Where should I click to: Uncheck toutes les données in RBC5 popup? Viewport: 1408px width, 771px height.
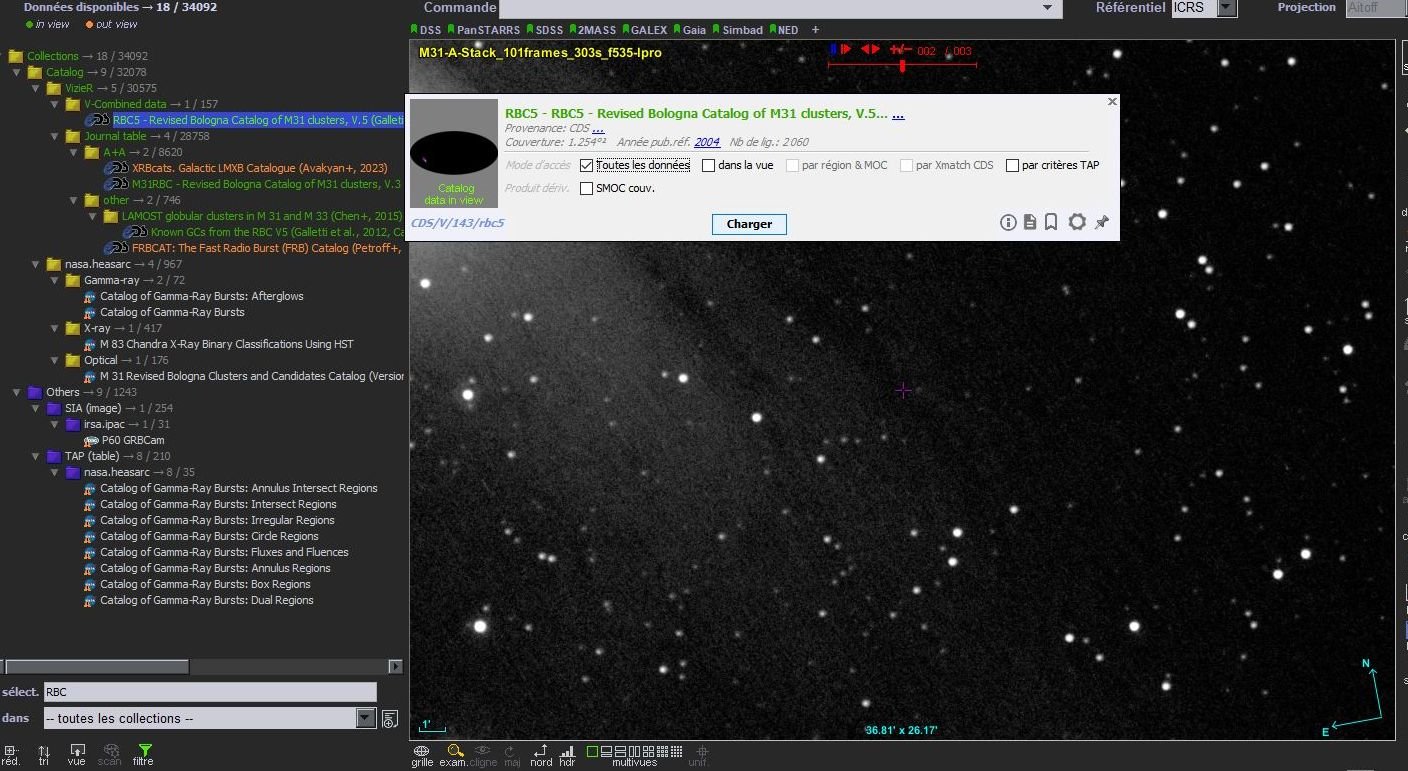point(586,165)
